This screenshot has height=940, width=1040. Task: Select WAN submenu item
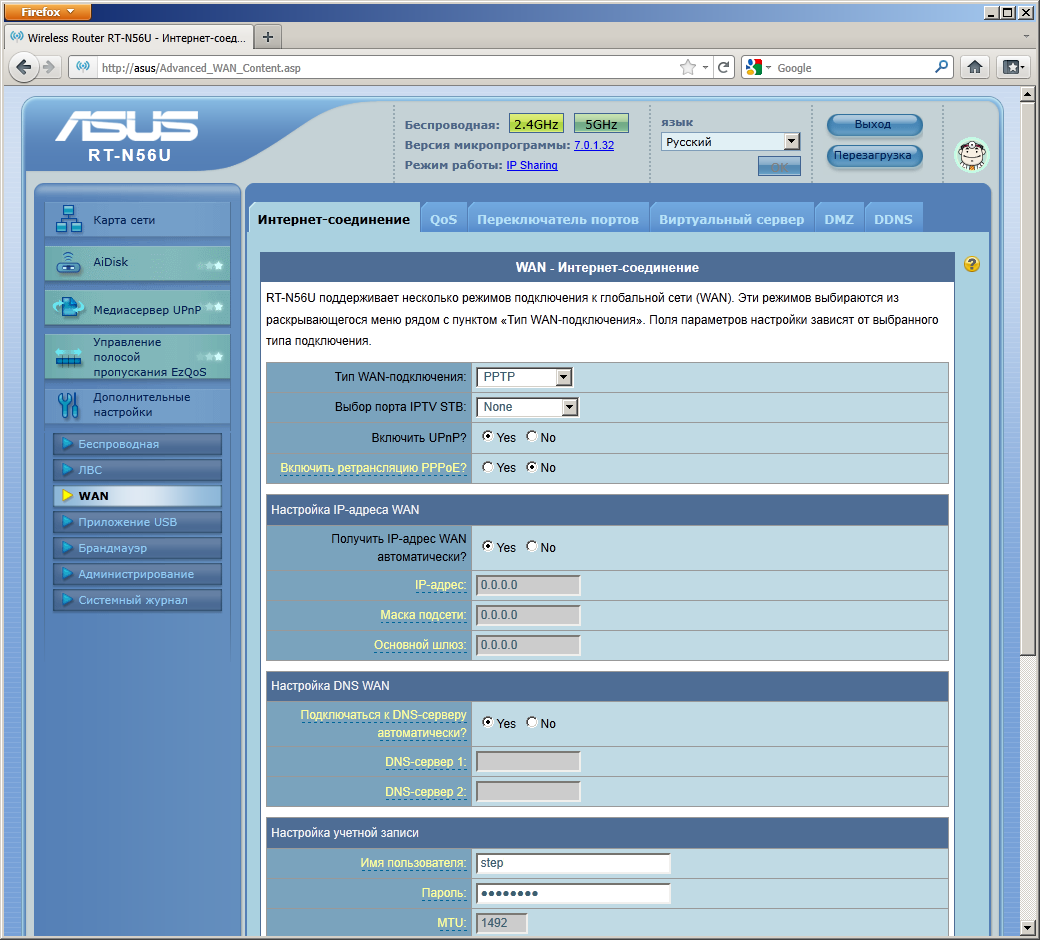[x=137, y=496]
